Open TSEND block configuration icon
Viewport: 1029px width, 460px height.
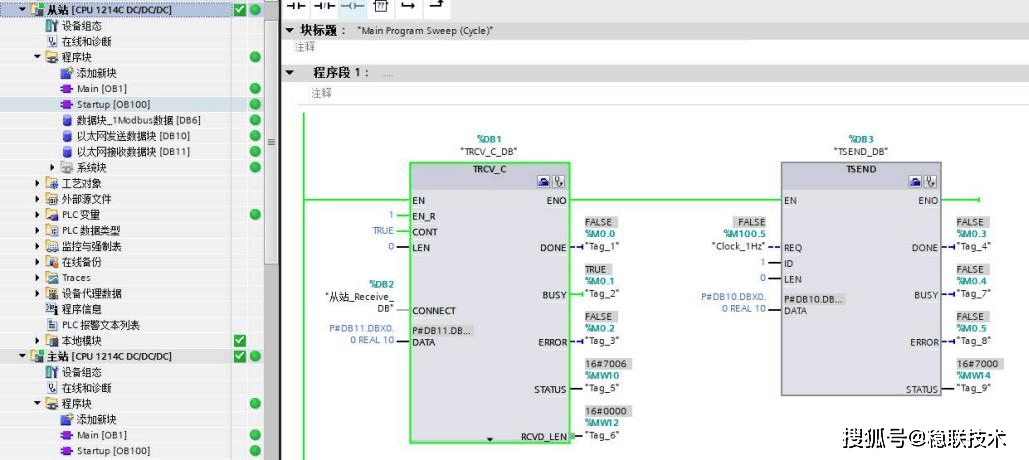[x=916, y=181]
